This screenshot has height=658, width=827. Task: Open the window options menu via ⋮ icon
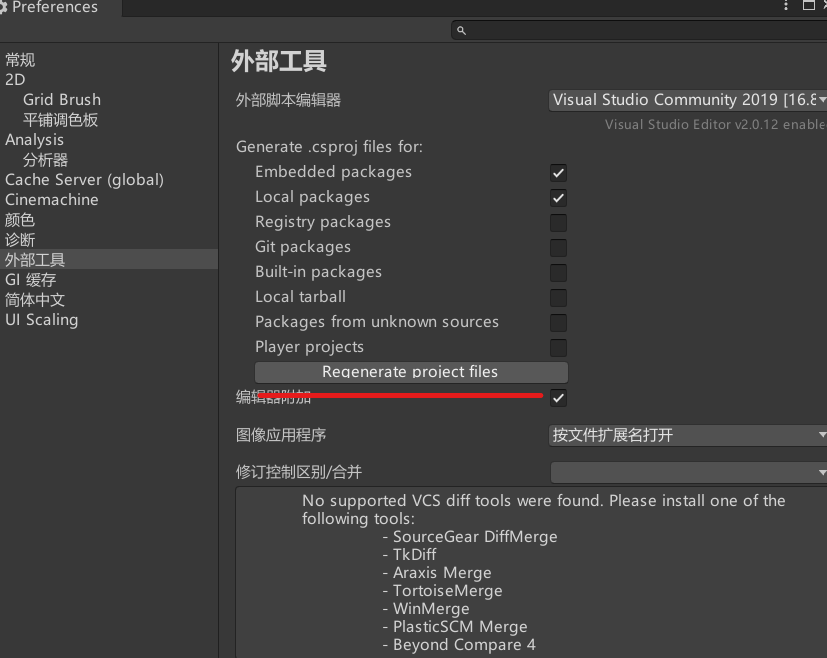[x=786, y=7]
